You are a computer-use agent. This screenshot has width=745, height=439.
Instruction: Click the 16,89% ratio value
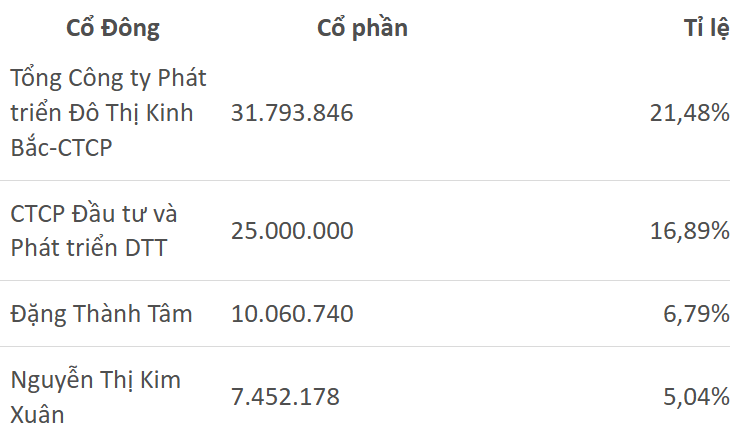coord(689,230)
